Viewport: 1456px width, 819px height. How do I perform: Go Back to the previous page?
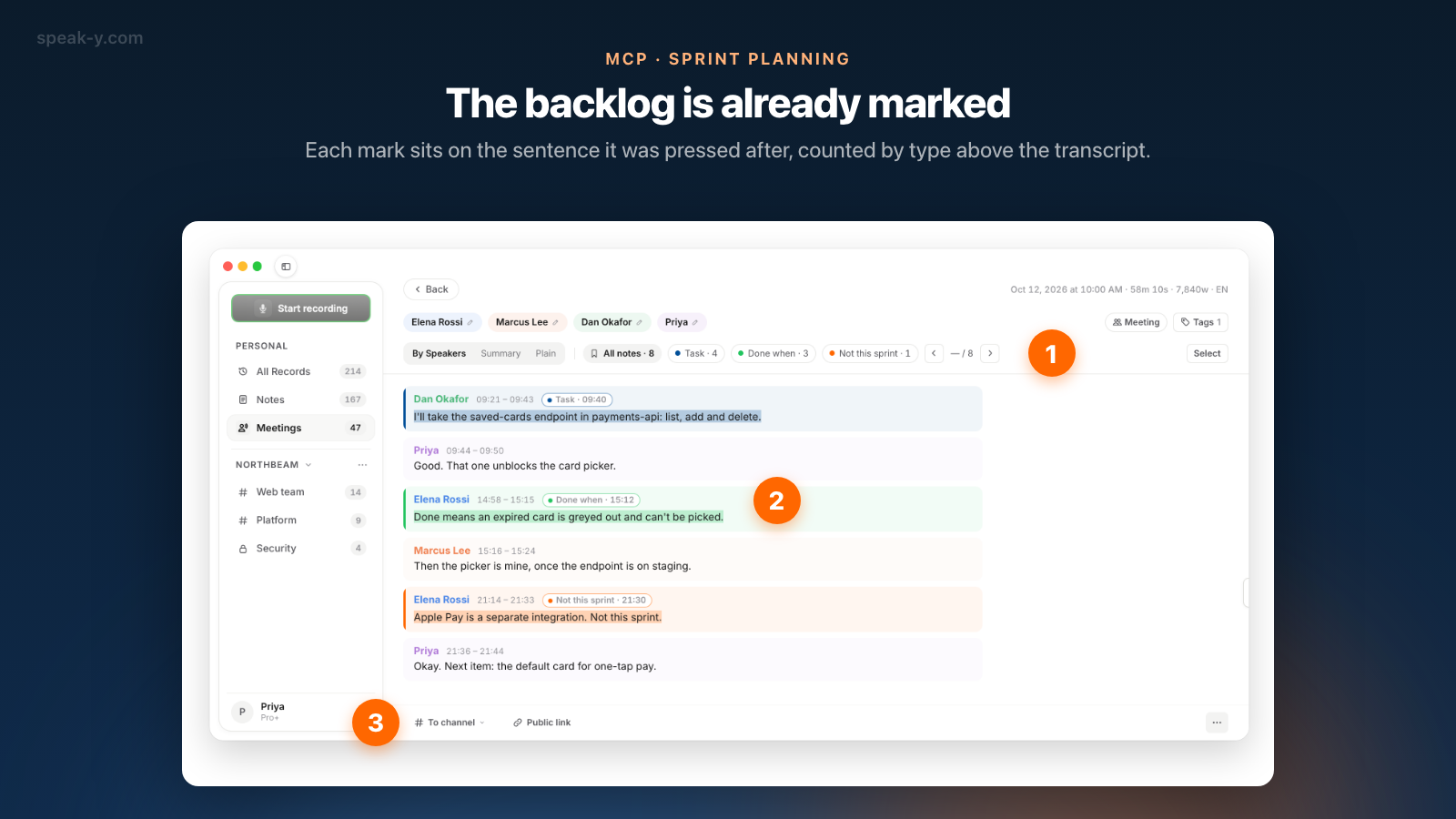pos(431,289)
